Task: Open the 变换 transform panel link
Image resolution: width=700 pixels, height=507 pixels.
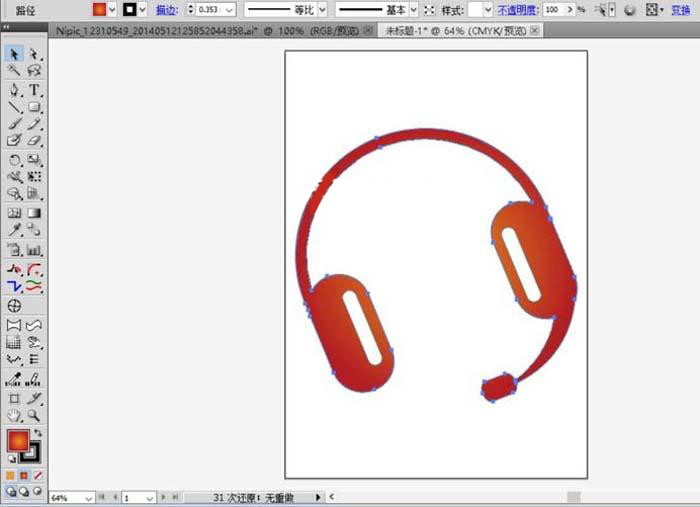Action: [681, 10]
